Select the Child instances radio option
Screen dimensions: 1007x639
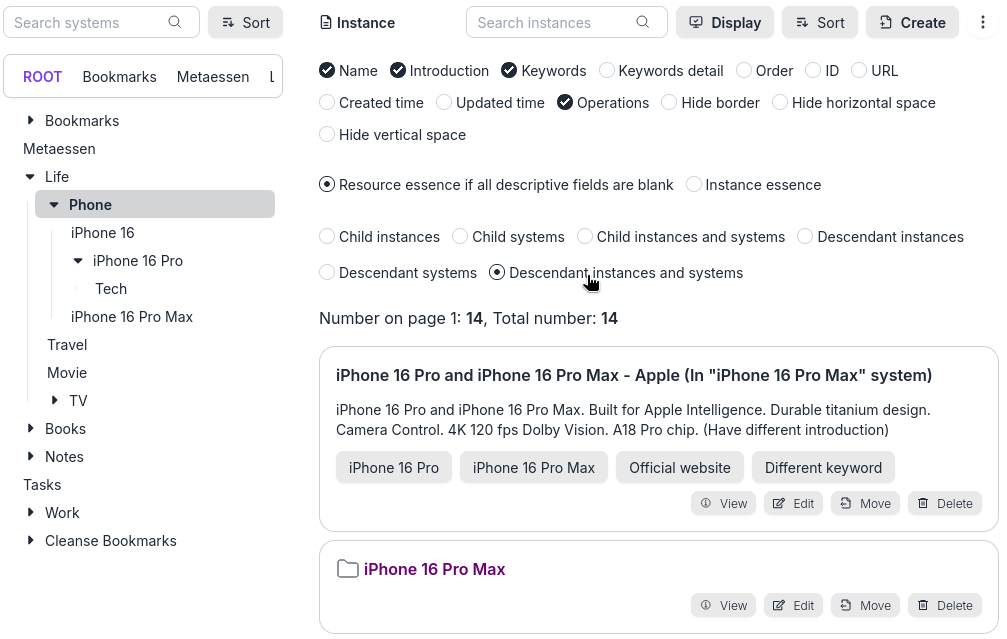[x=327, y=237]
